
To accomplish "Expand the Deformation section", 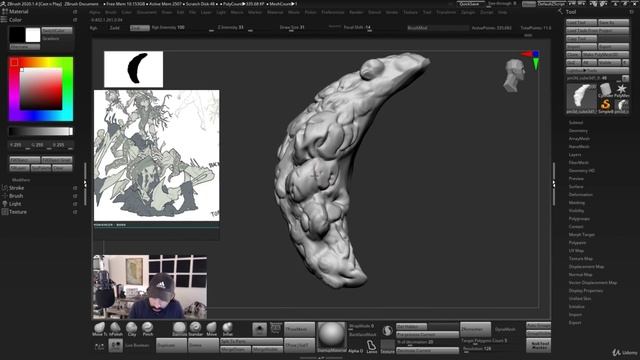I will coord(581,195).
